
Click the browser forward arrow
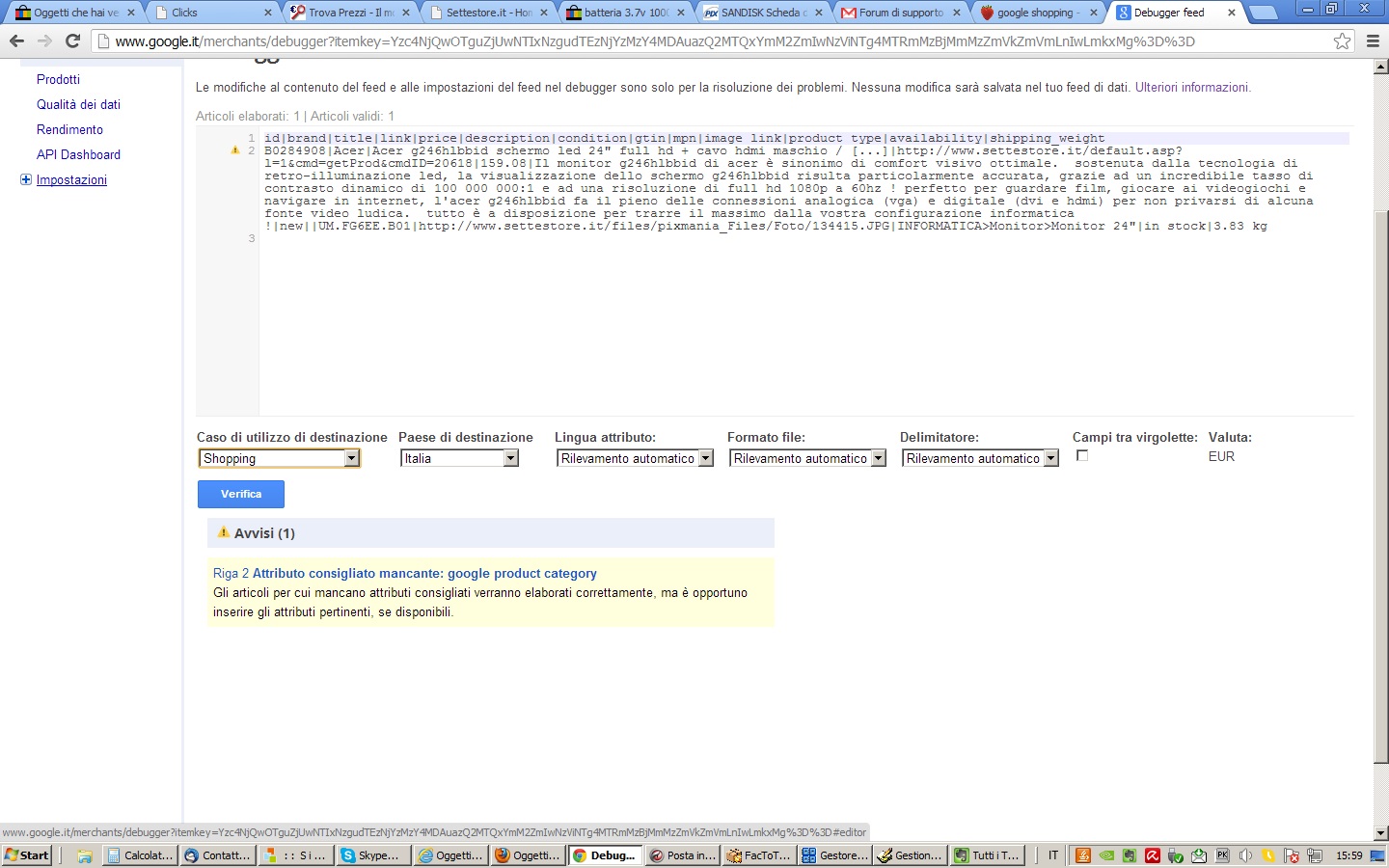44,41
